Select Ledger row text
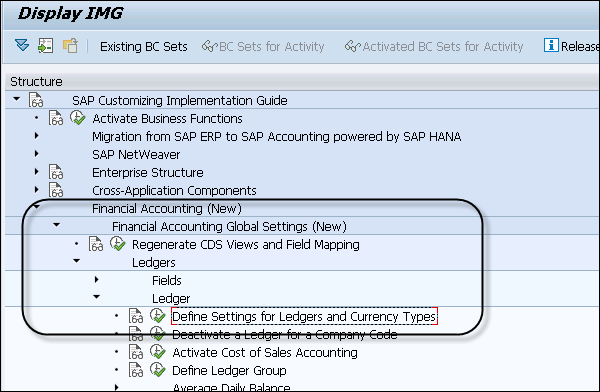This screenshot has height=392, width=600. tap(171, 299)
